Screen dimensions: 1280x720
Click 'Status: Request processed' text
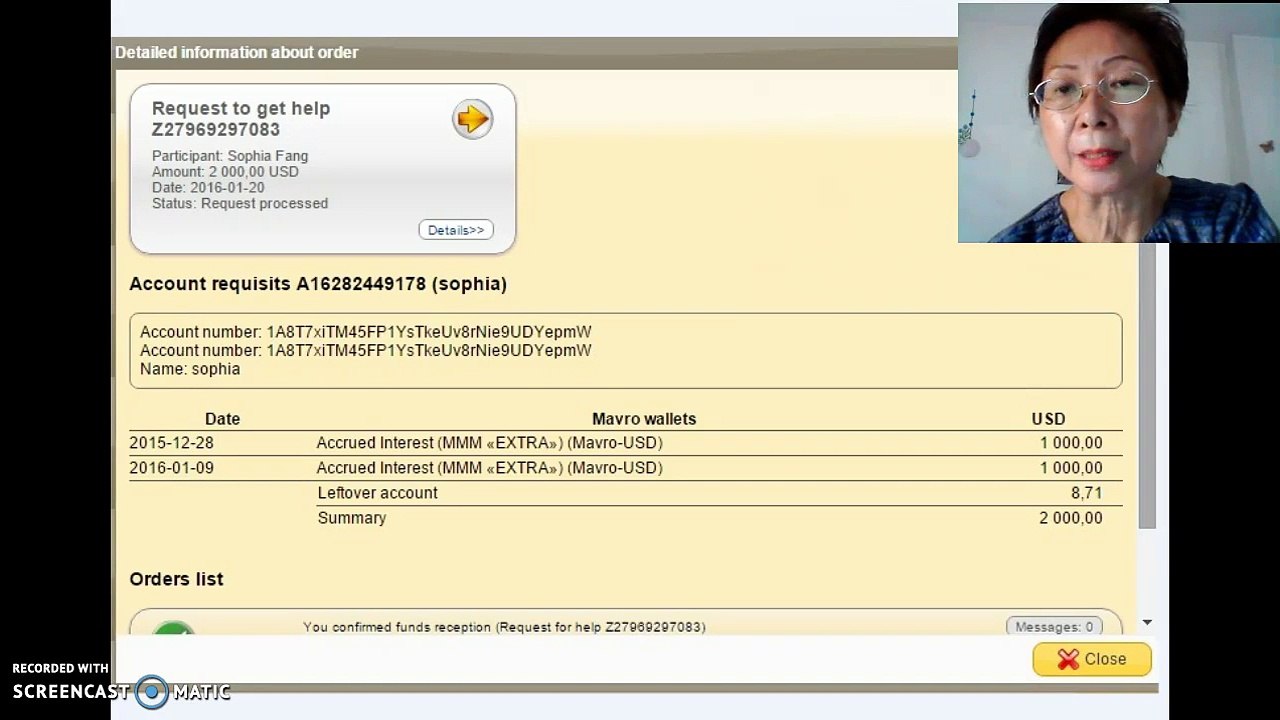(x=240, y=203)
